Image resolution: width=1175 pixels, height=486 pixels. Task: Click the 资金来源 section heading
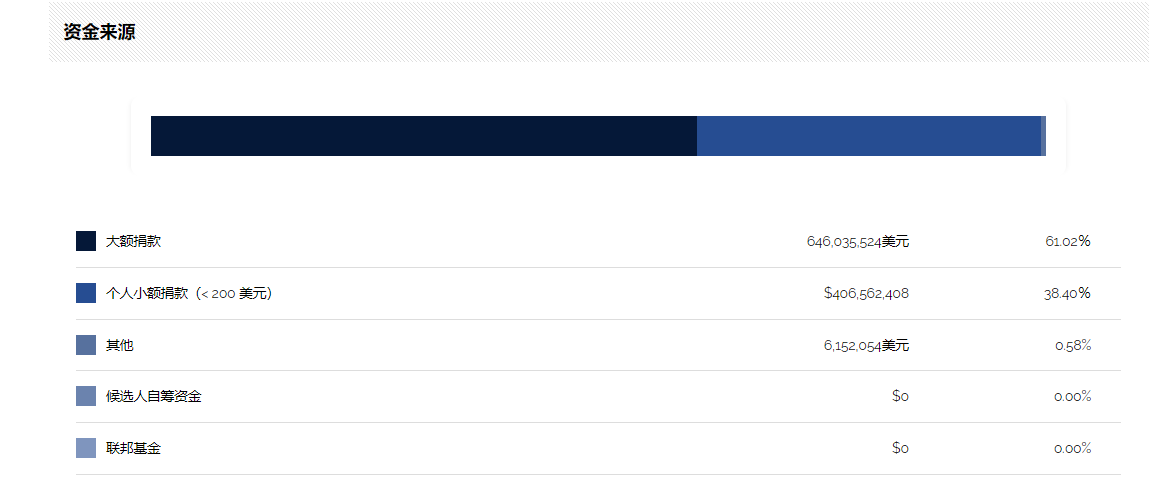[99, 32]
